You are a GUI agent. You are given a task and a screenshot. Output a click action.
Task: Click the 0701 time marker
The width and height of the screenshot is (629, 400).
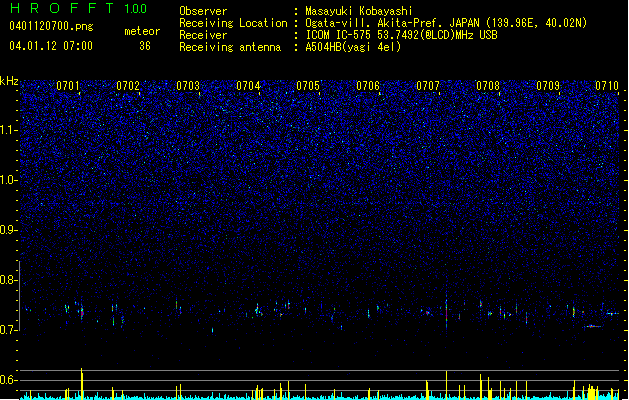tap(68, 85)
